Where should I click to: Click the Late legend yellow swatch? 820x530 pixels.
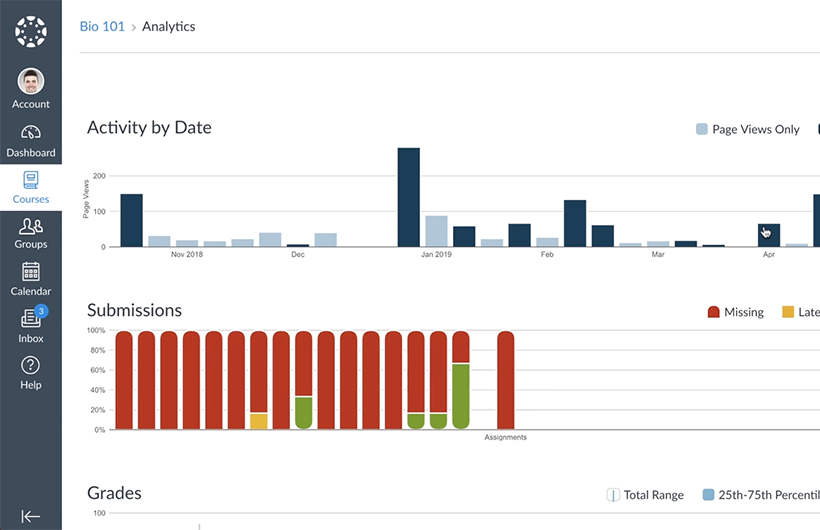(x=788, y=312)
